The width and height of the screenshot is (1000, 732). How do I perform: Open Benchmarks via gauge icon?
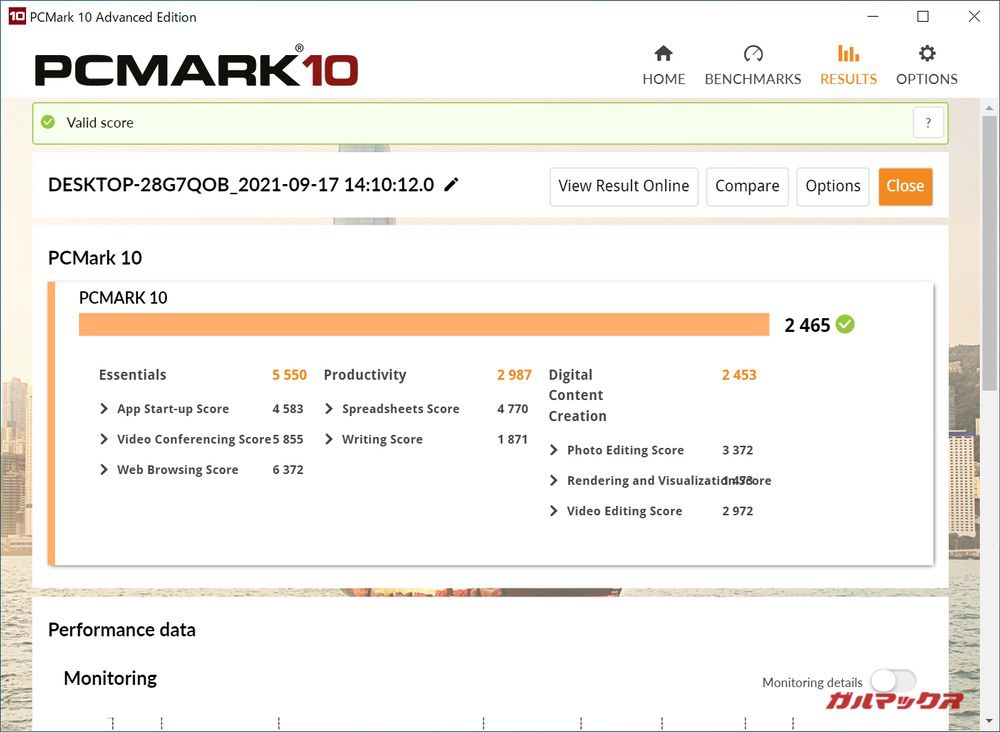[753, 54]
